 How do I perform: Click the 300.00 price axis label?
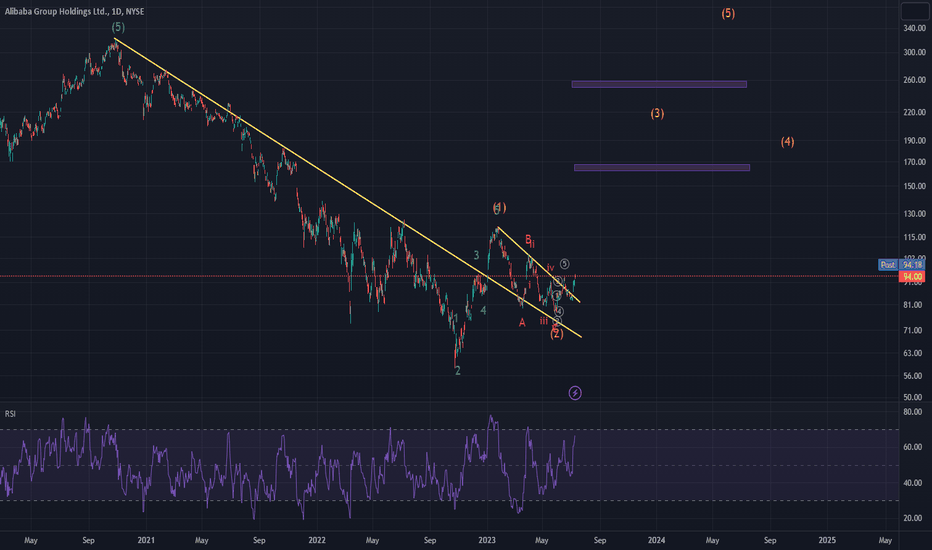pos(914,52)
